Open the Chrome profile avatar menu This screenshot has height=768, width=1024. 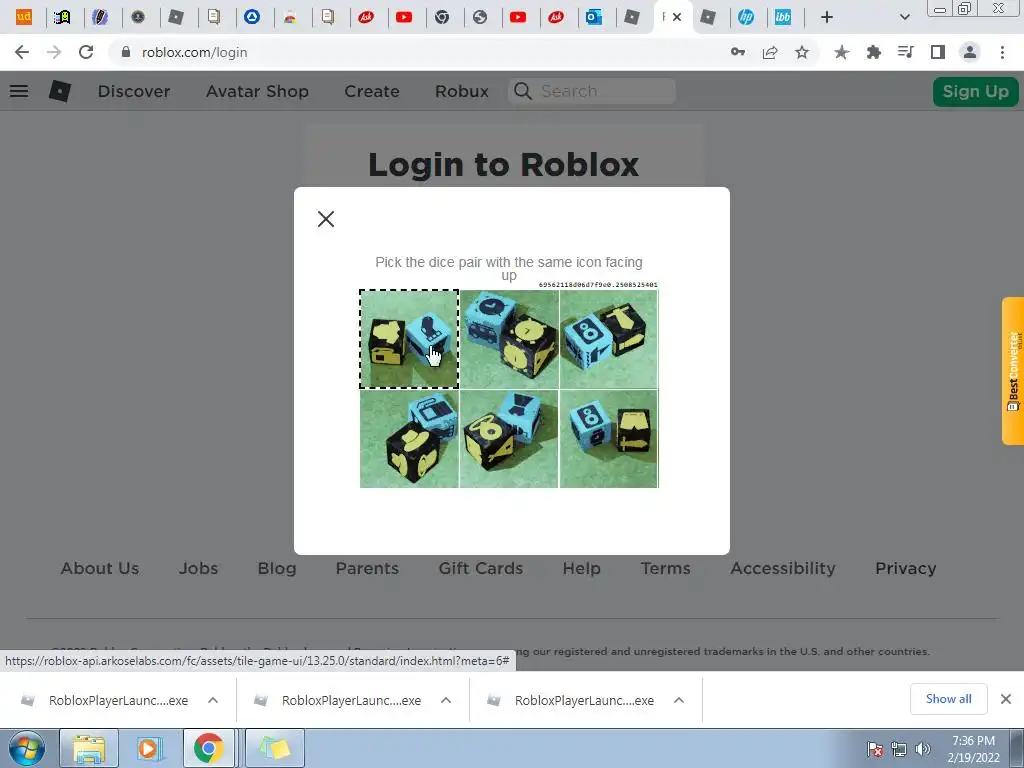click(970, 52)
